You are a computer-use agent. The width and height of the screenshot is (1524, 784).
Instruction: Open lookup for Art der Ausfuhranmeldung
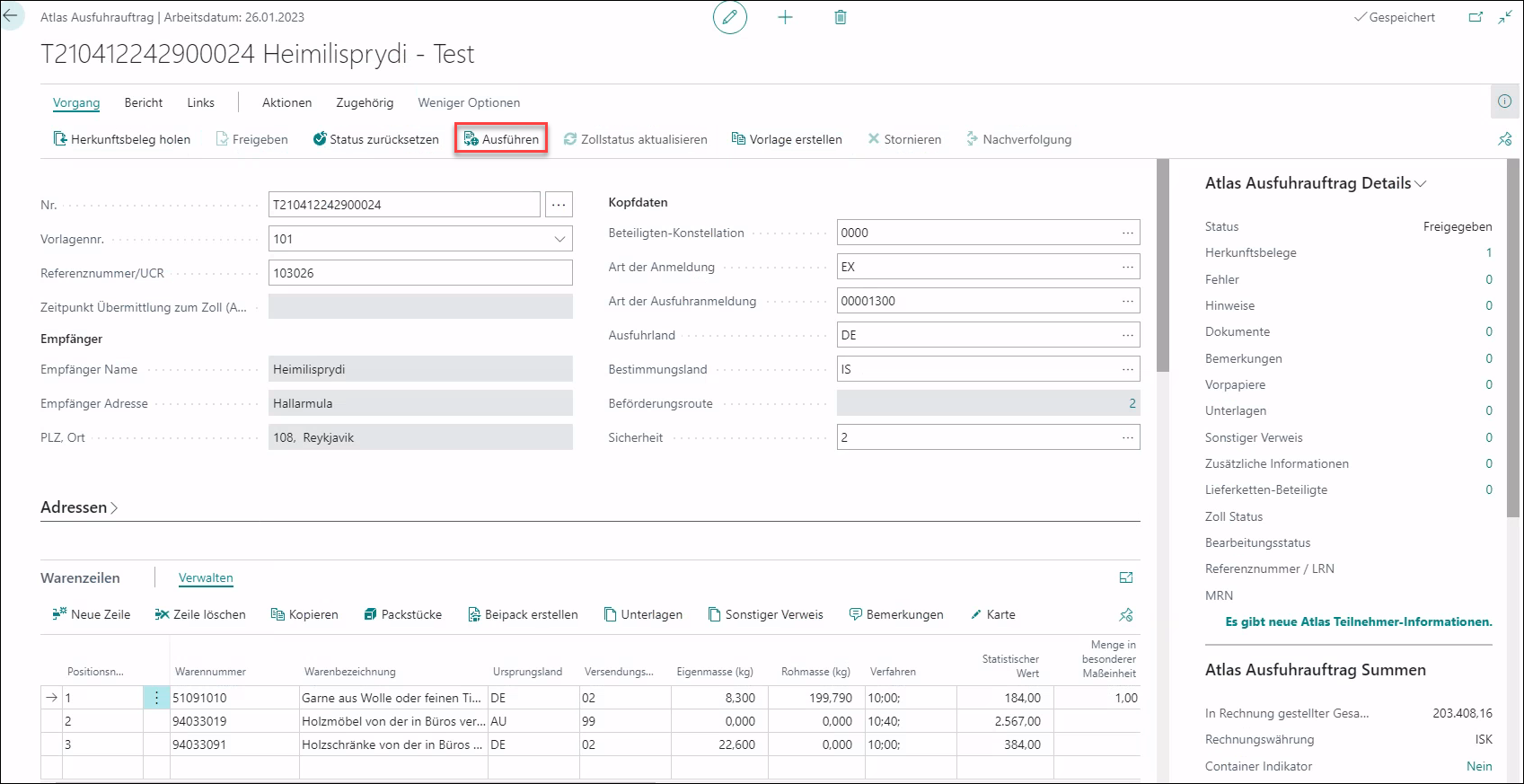[1128, 301]
